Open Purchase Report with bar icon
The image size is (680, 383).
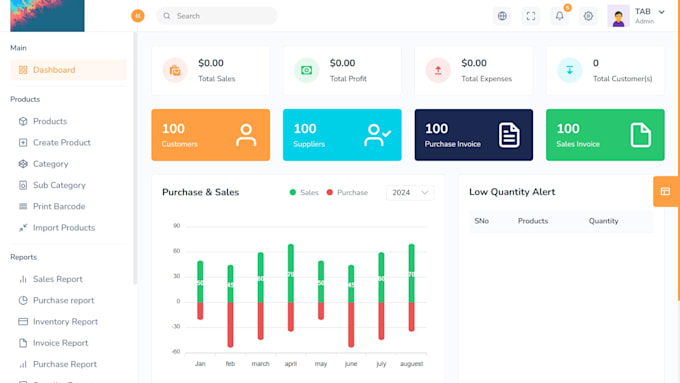click(x=65, y=364)
